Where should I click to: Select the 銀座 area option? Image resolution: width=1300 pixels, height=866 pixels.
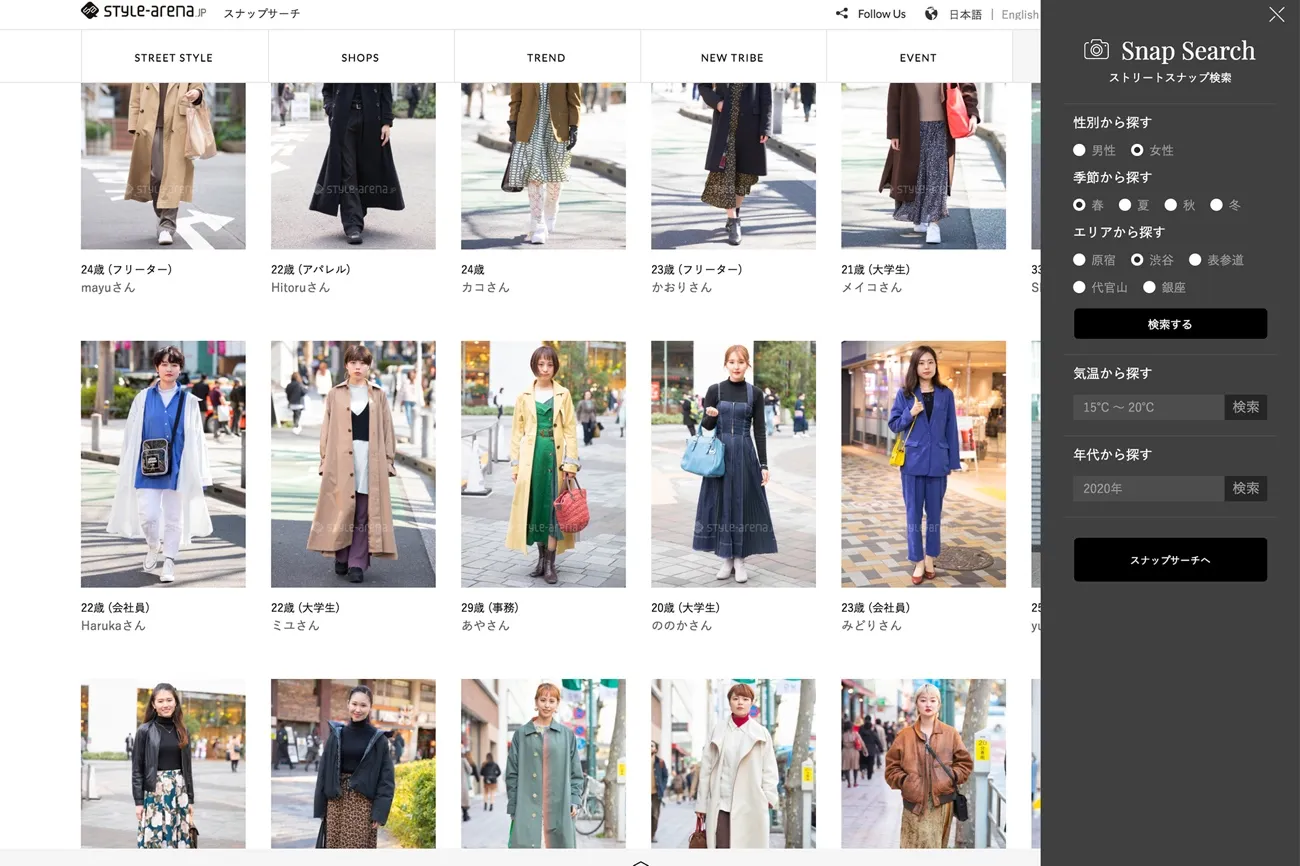tap(1149, 287)
